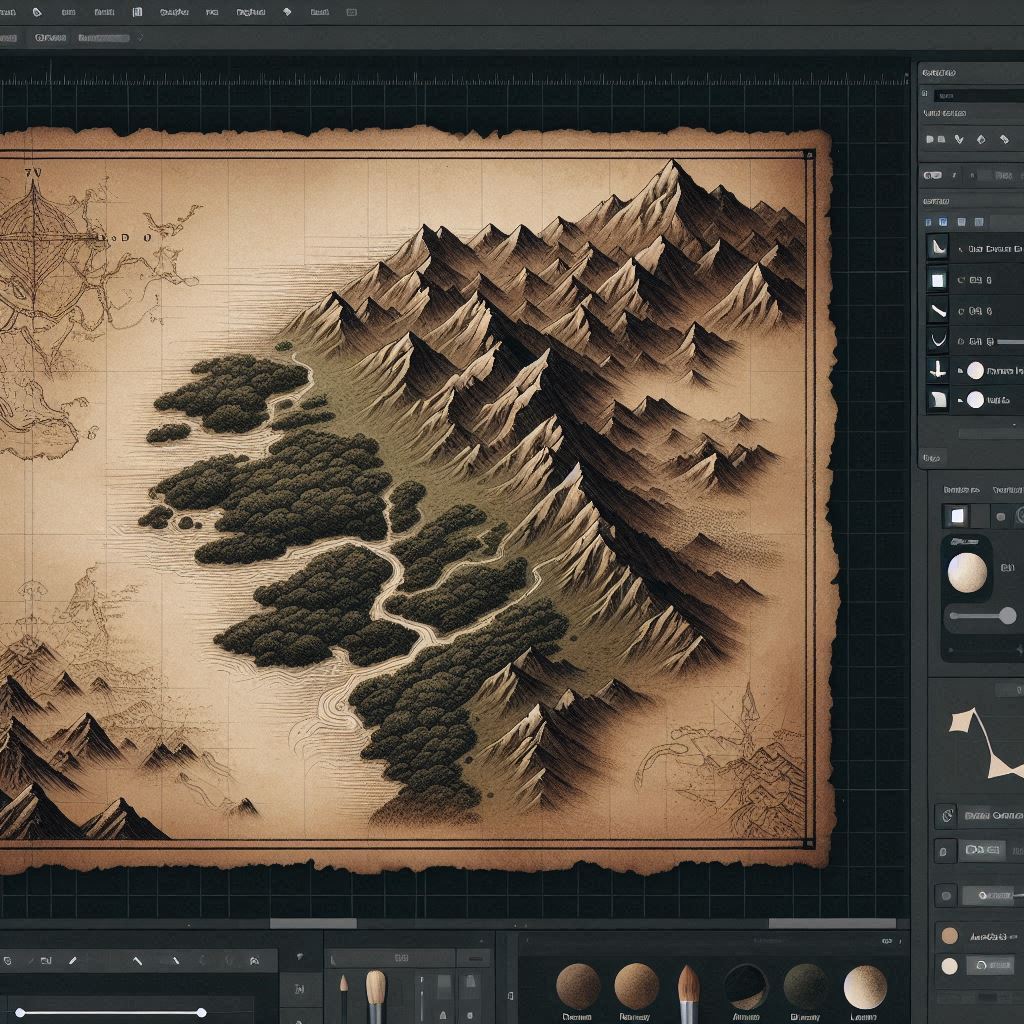Select the first brown material sphere
Image resolution: width=1024 pixels, height=1024 pixels.
point(578,986)
